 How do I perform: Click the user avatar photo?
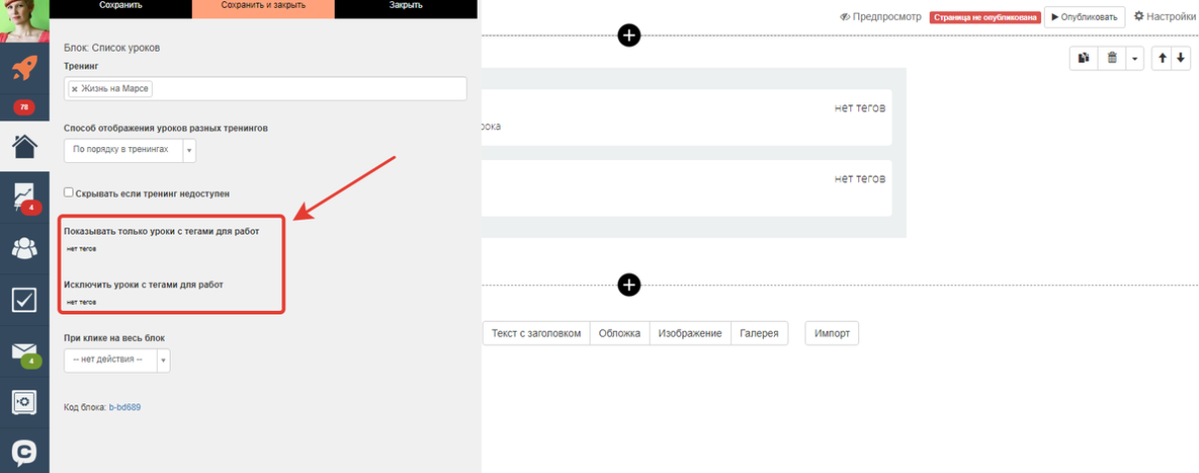[24, 21]
